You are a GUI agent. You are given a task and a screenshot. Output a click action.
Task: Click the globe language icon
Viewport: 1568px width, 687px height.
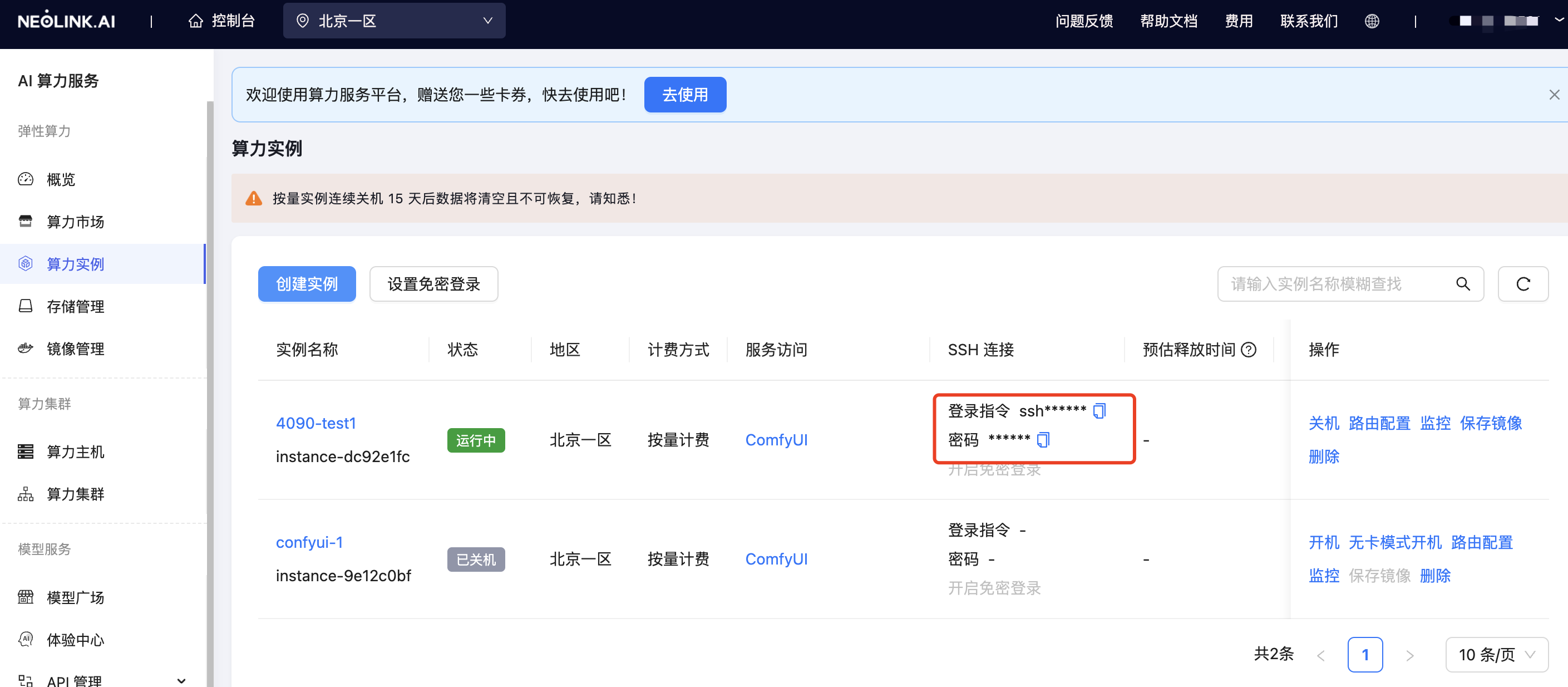[x=1372, y=21]
